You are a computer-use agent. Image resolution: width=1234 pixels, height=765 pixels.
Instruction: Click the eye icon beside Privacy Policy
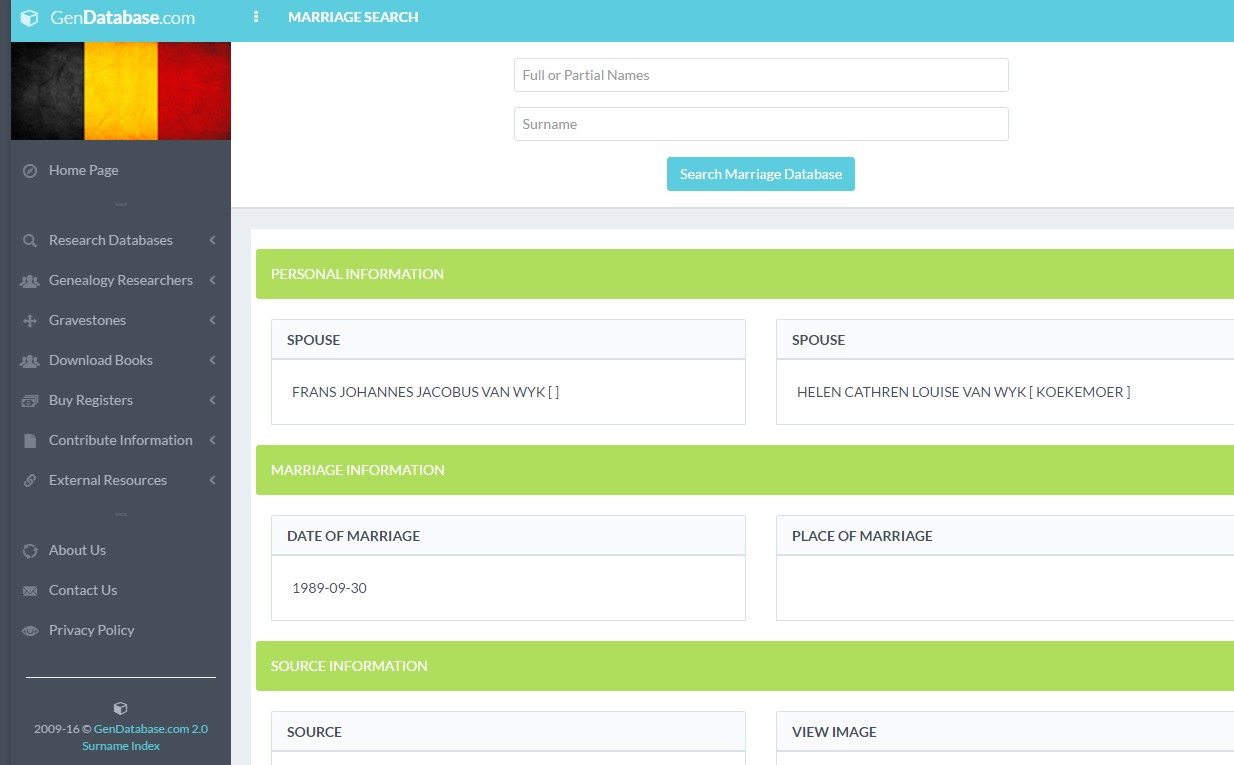pyautogui.click(x=30, y=631)
